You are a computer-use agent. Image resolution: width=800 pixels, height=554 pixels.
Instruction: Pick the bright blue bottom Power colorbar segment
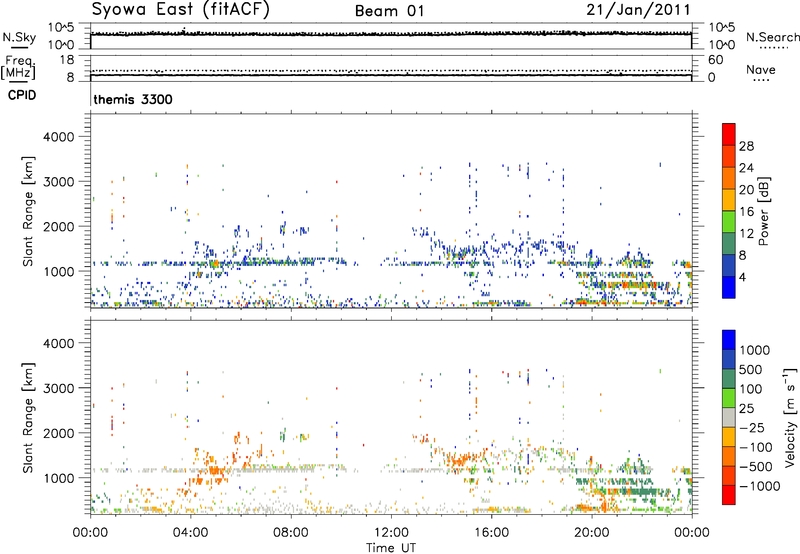pyautogui.click(x=729, y=287)
